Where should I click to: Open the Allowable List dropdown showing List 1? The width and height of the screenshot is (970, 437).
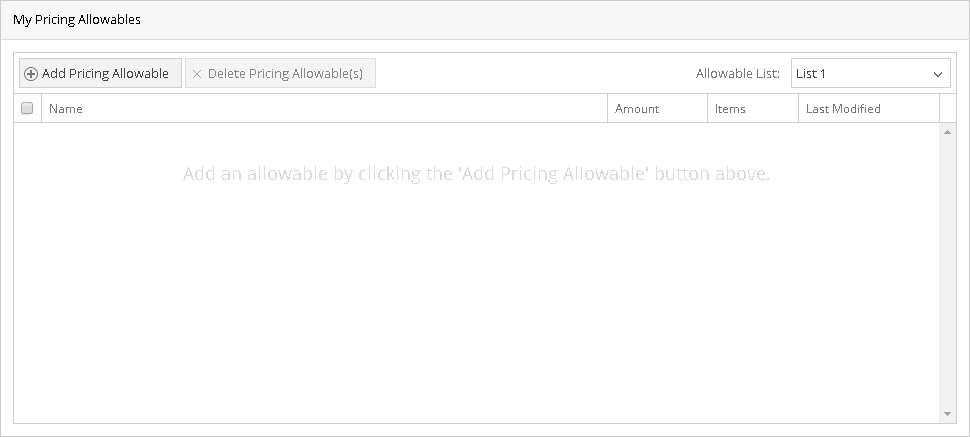(x=860, y=74)
